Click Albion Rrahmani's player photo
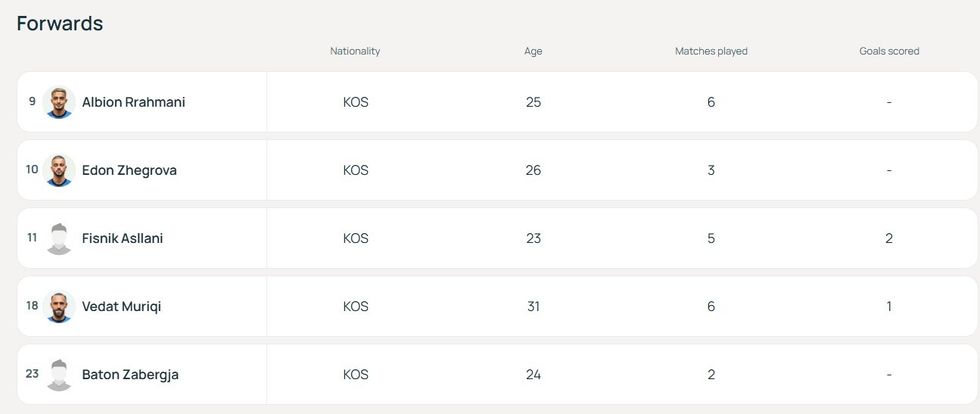The width and height of the screenshot is (980, 414). coord(60,102)
